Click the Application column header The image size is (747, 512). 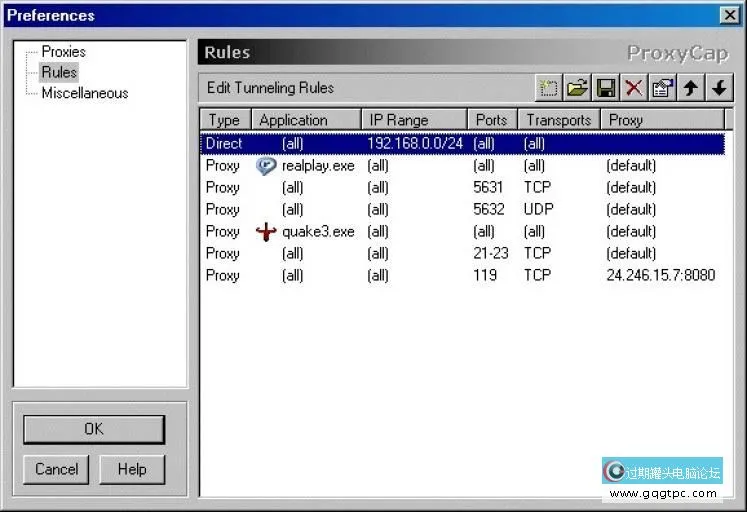(293, 120)
